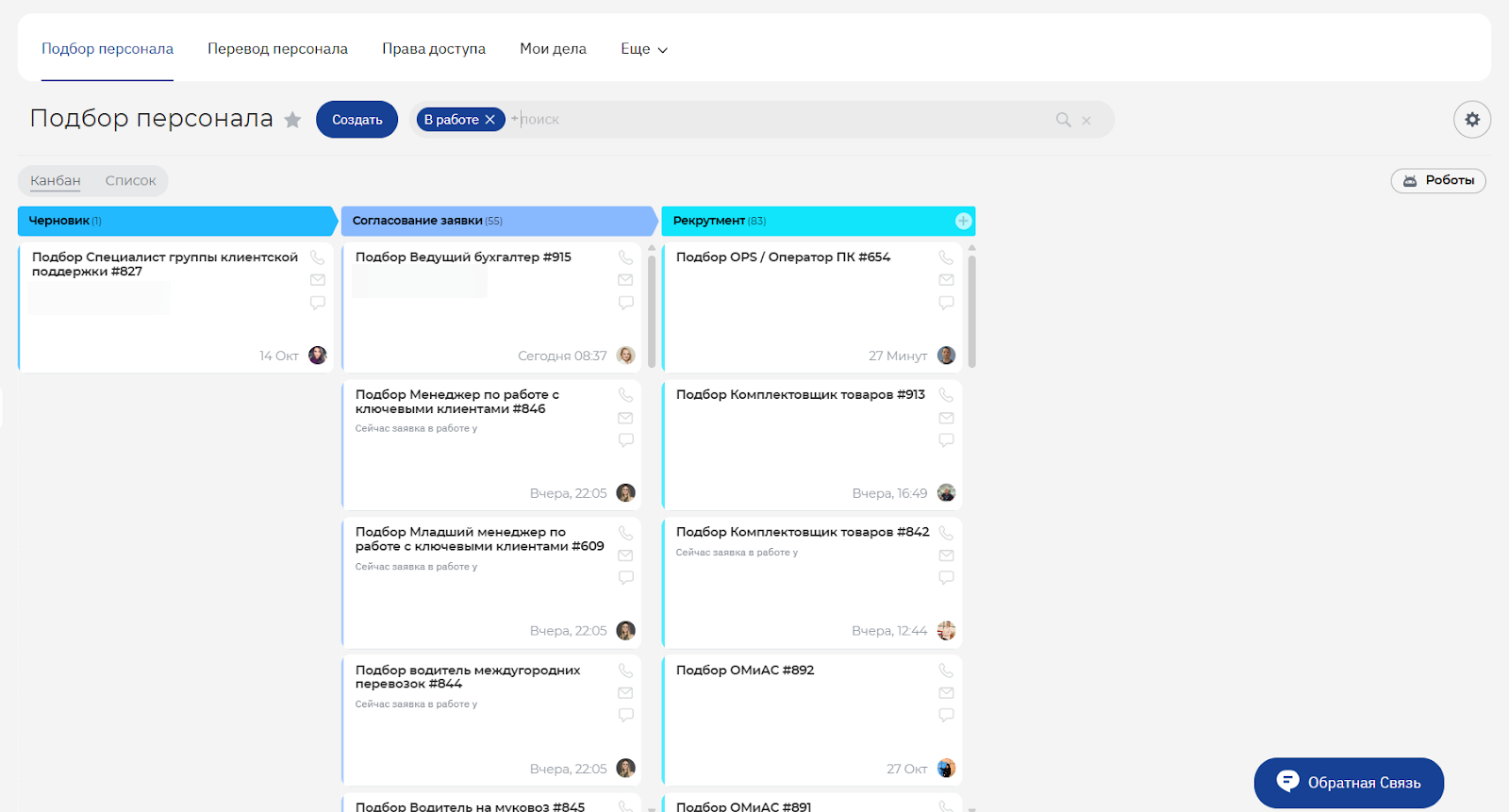
Task: Select the Канбан view
Action: tap(56, 181)
